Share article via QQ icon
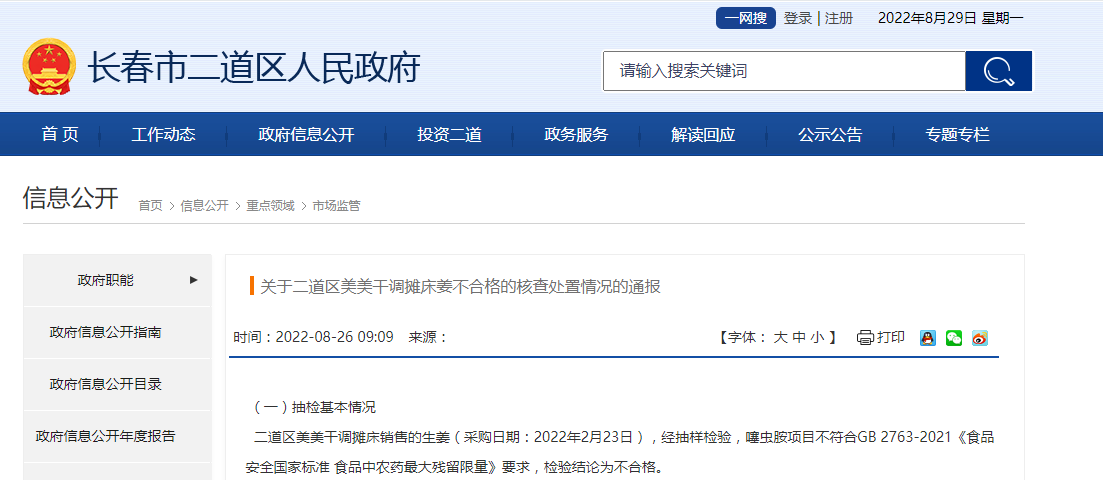The height and width of the screenshot is (480, 1103). point(928,338)
